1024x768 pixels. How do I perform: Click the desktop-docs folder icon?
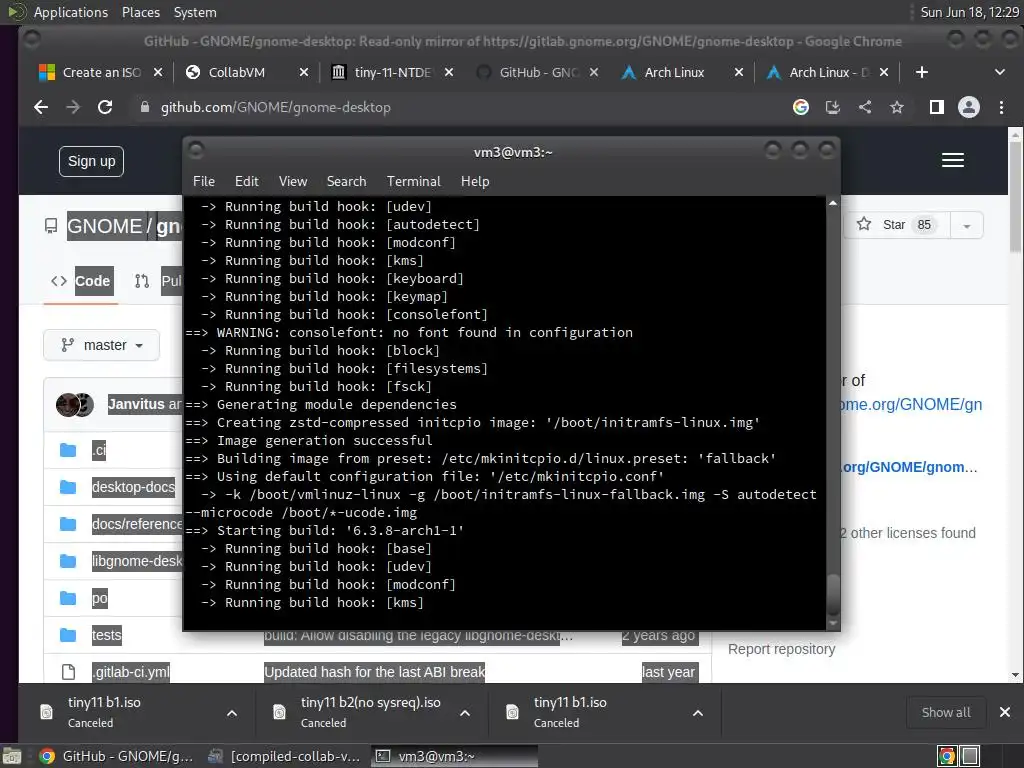pos(68,487)
